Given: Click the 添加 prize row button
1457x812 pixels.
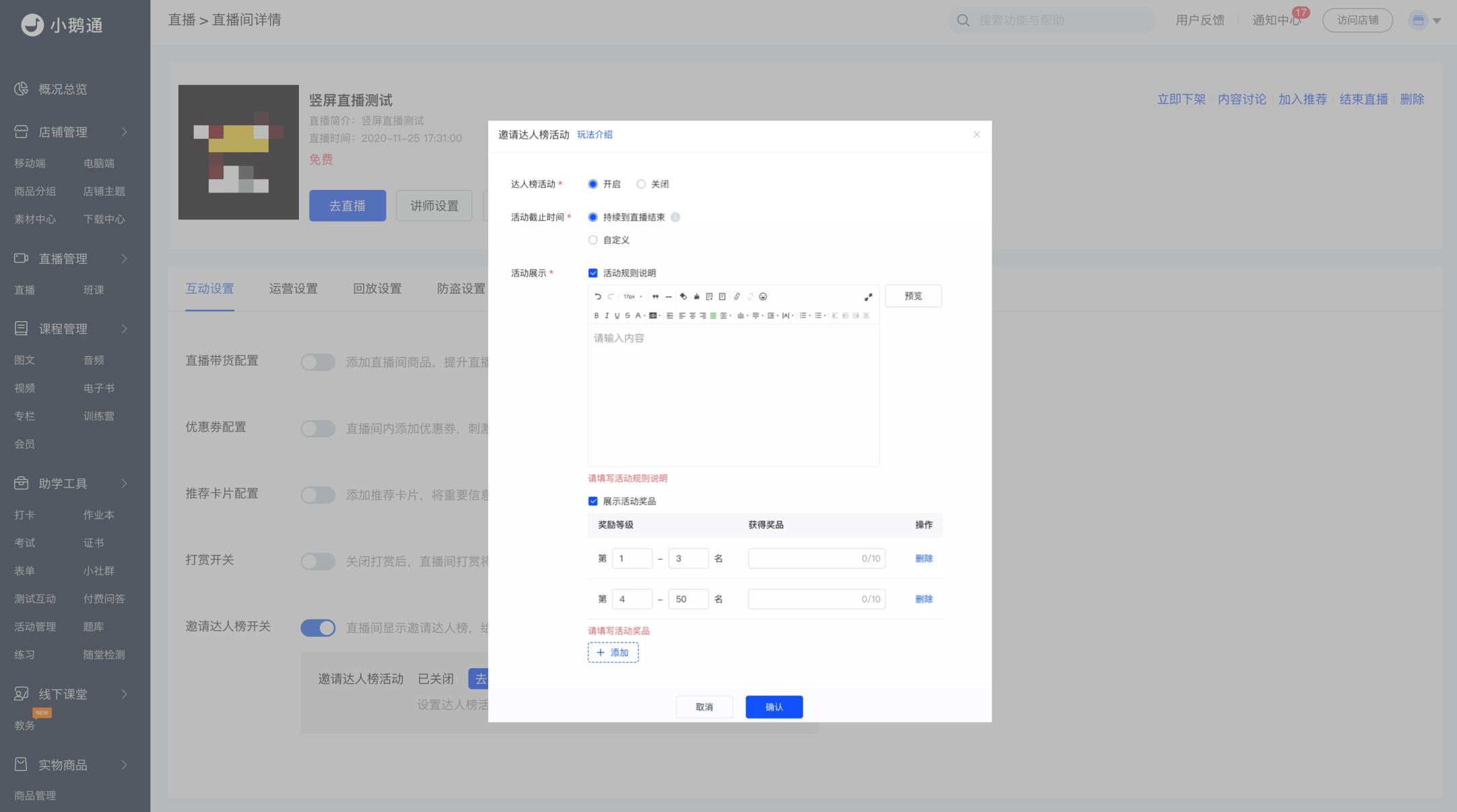Looking at the screenshot, I should (613, 652).
